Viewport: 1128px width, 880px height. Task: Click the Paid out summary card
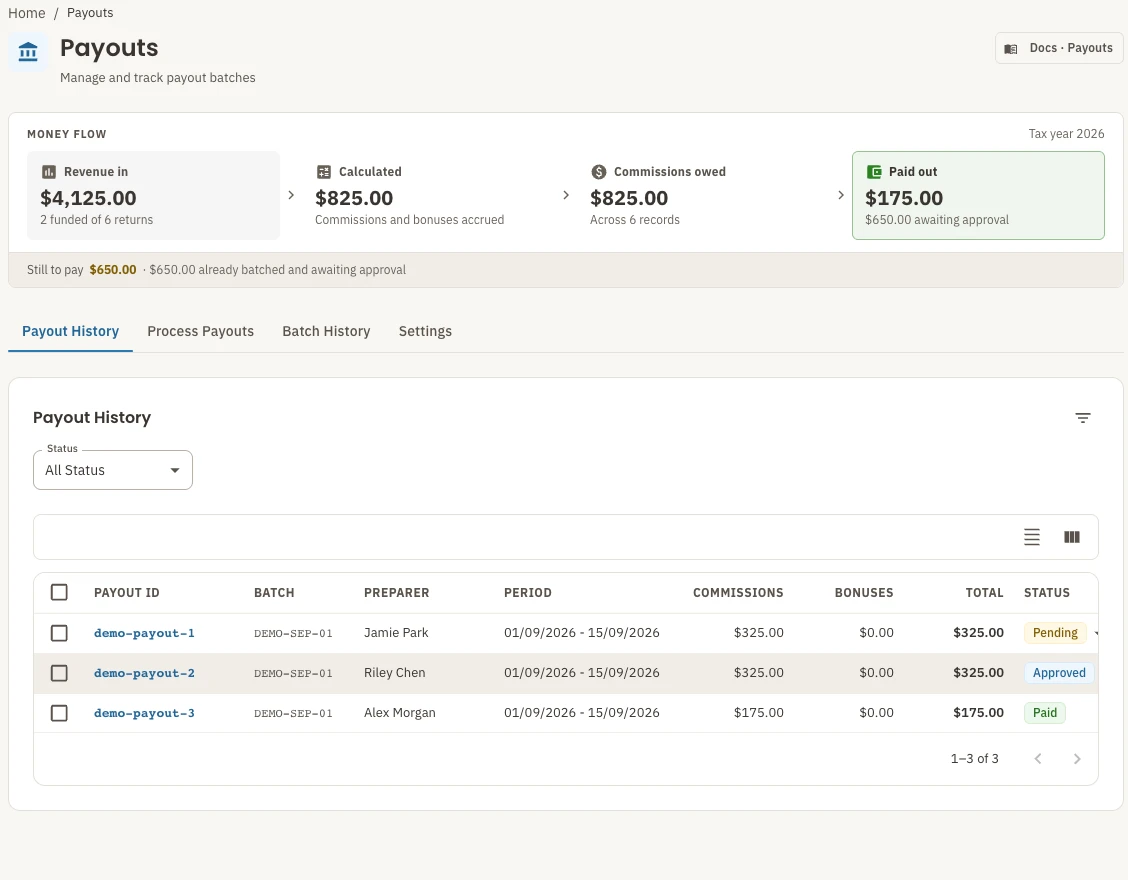978,195
